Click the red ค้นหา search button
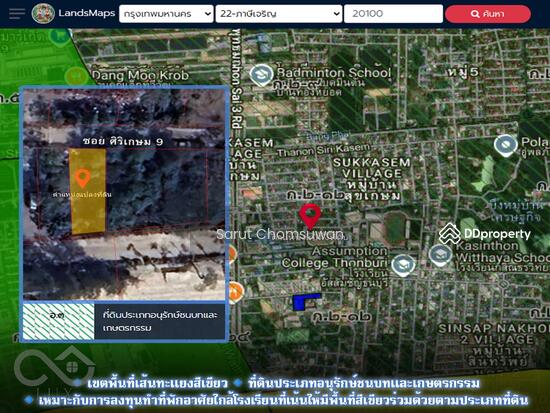Screen dimensions: 550x413 (488, 14)
